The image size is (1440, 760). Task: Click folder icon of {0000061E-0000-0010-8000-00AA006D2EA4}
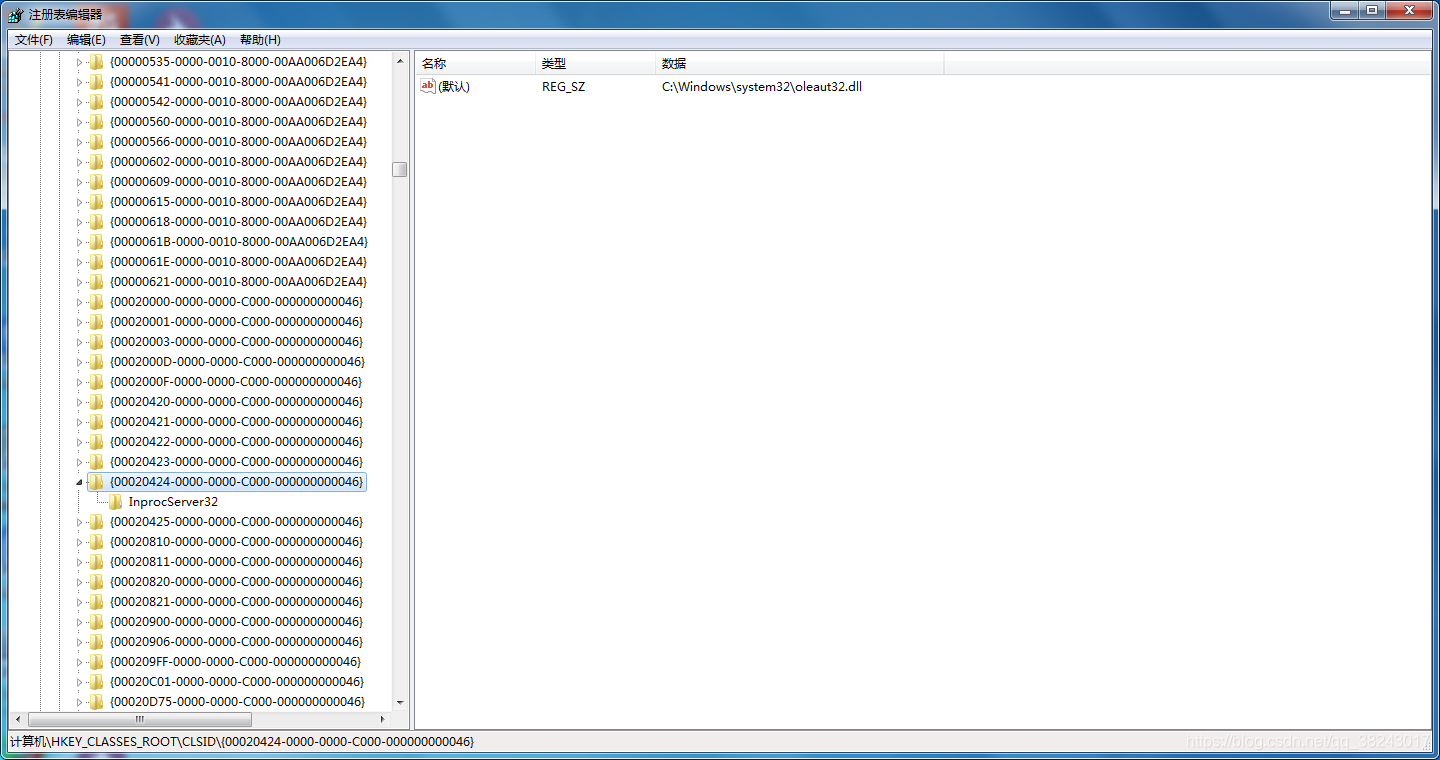96,262
